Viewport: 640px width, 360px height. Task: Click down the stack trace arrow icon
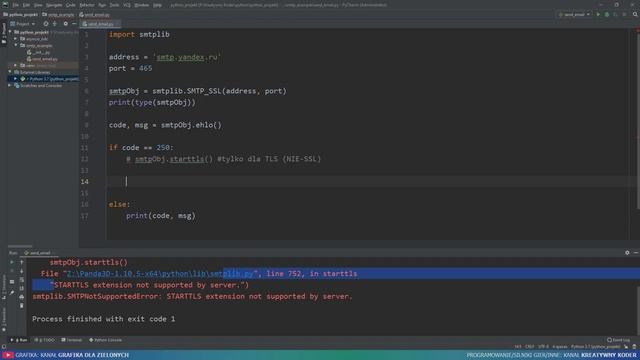(x=22, y=271)
